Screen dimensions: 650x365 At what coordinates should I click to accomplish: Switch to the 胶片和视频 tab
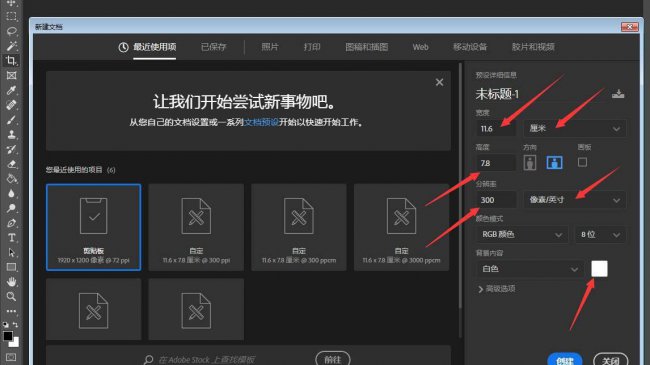[x=533, y=47]
